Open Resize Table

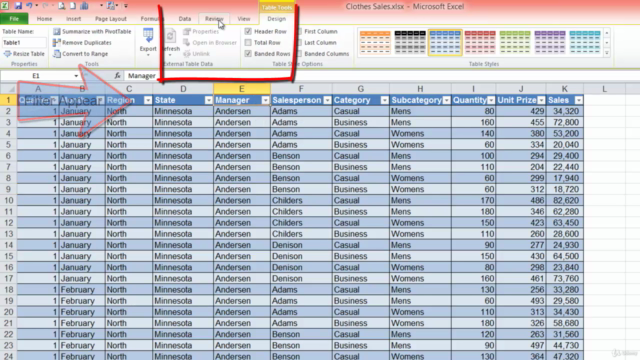24,53
